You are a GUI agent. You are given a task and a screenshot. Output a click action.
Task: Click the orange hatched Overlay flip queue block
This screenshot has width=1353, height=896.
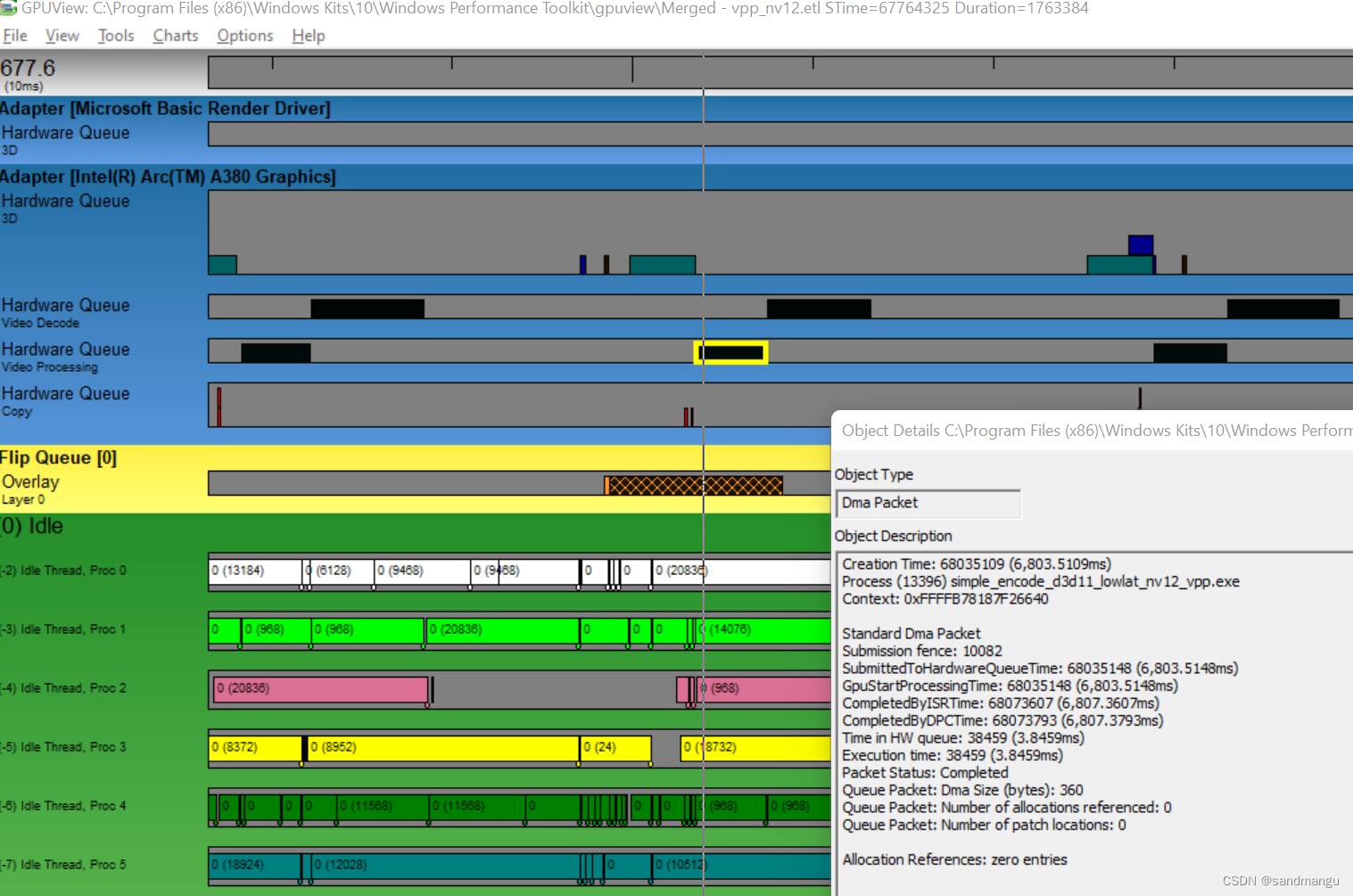point(694,485)
